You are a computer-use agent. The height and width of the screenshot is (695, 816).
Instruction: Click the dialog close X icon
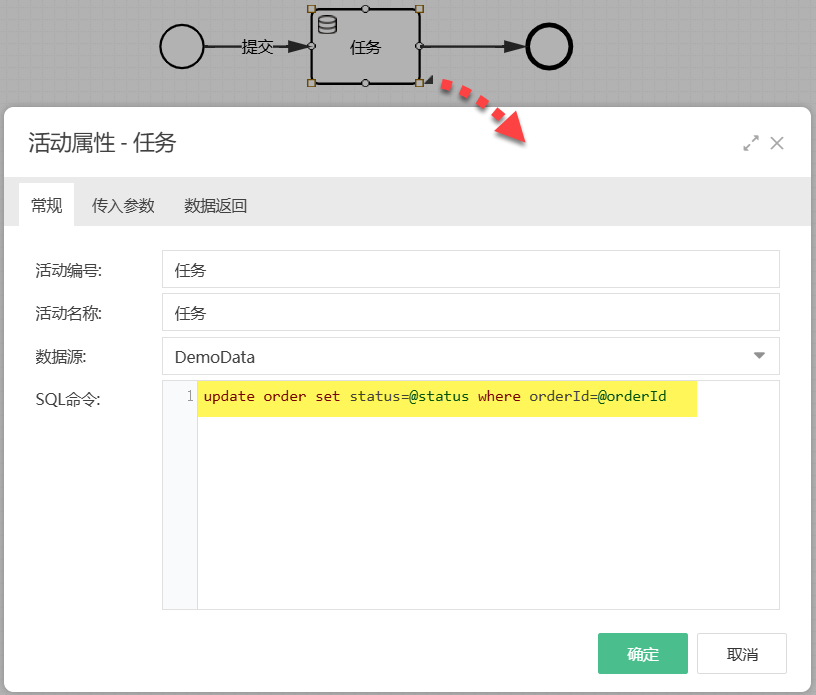pos(777,143)
